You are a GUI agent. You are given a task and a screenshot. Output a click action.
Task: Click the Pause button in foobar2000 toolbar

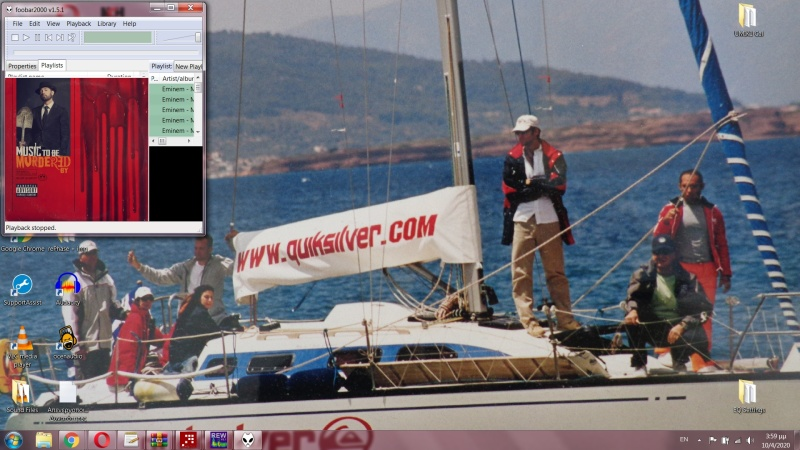37,37
